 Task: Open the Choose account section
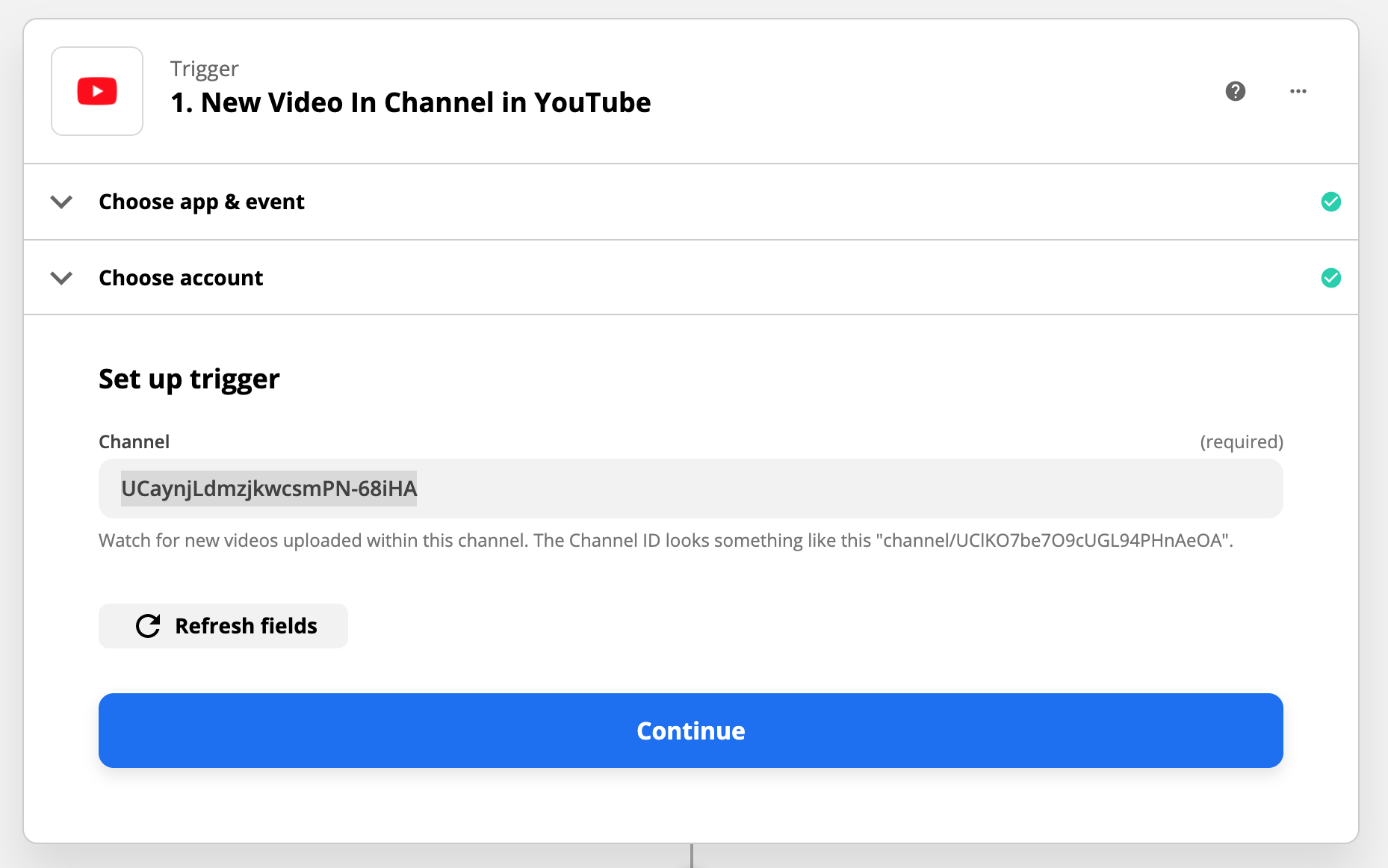tap(691, 278)
